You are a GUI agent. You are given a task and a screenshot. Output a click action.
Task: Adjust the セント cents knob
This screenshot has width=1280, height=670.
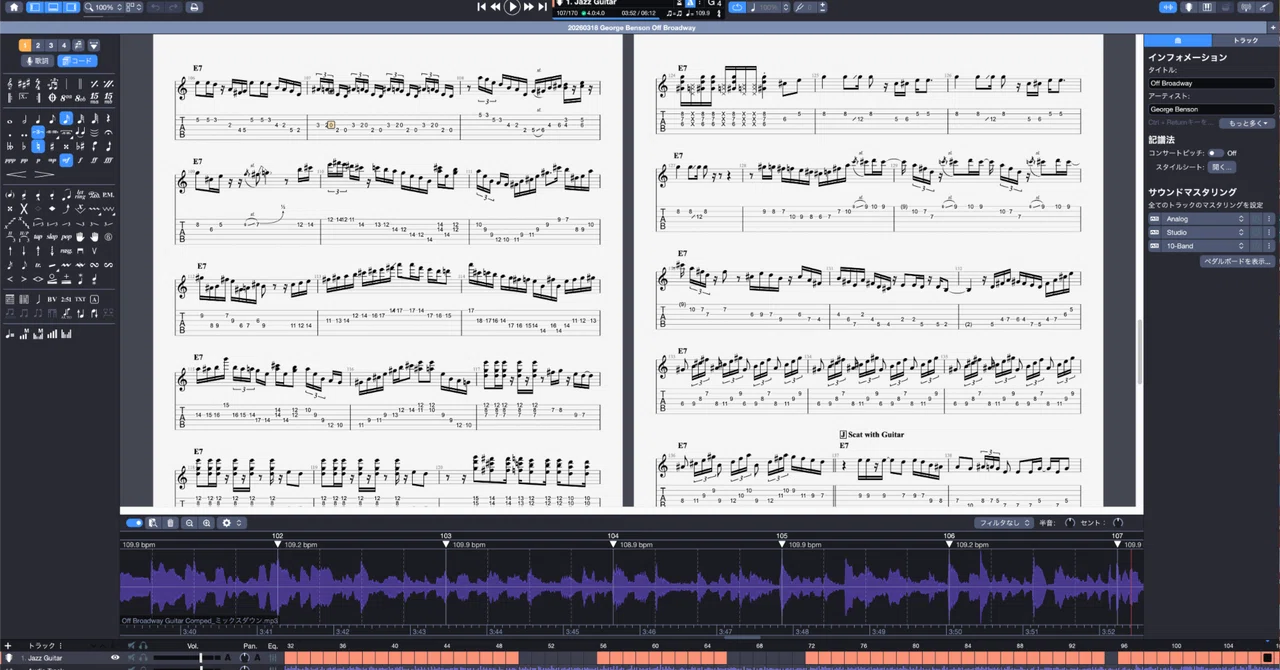pyautogui.click(x=1118, y=523)
